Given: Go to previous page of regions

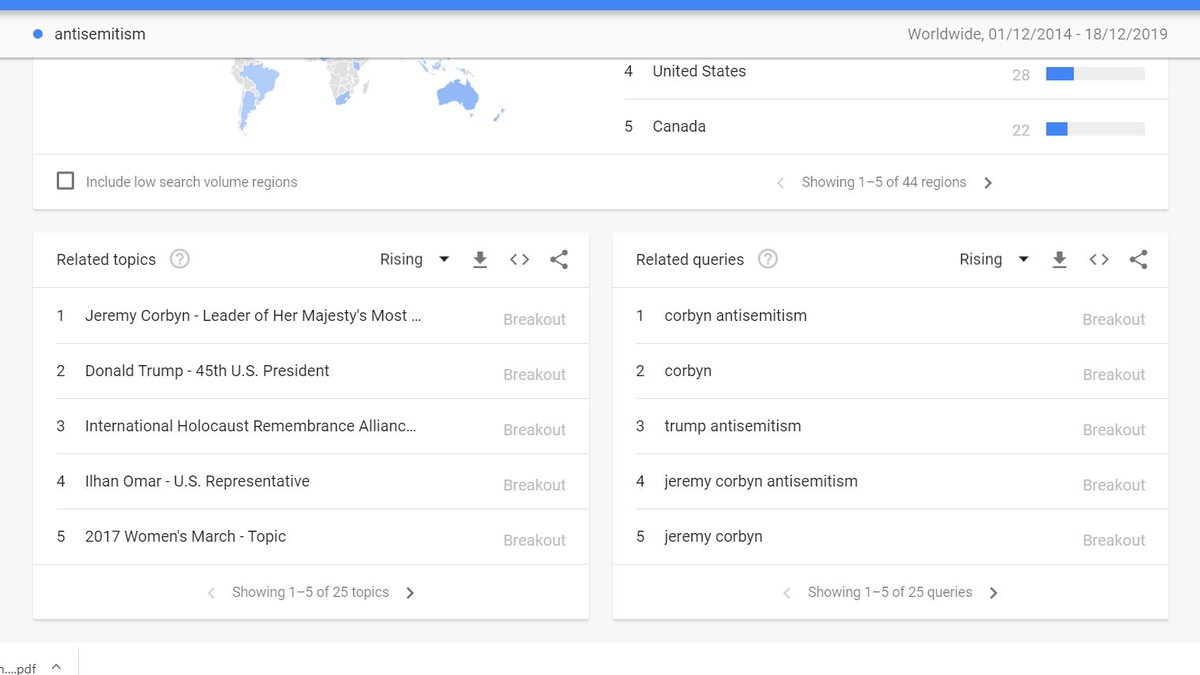Looking at the screenshot, I should click(x=781, y=183).
